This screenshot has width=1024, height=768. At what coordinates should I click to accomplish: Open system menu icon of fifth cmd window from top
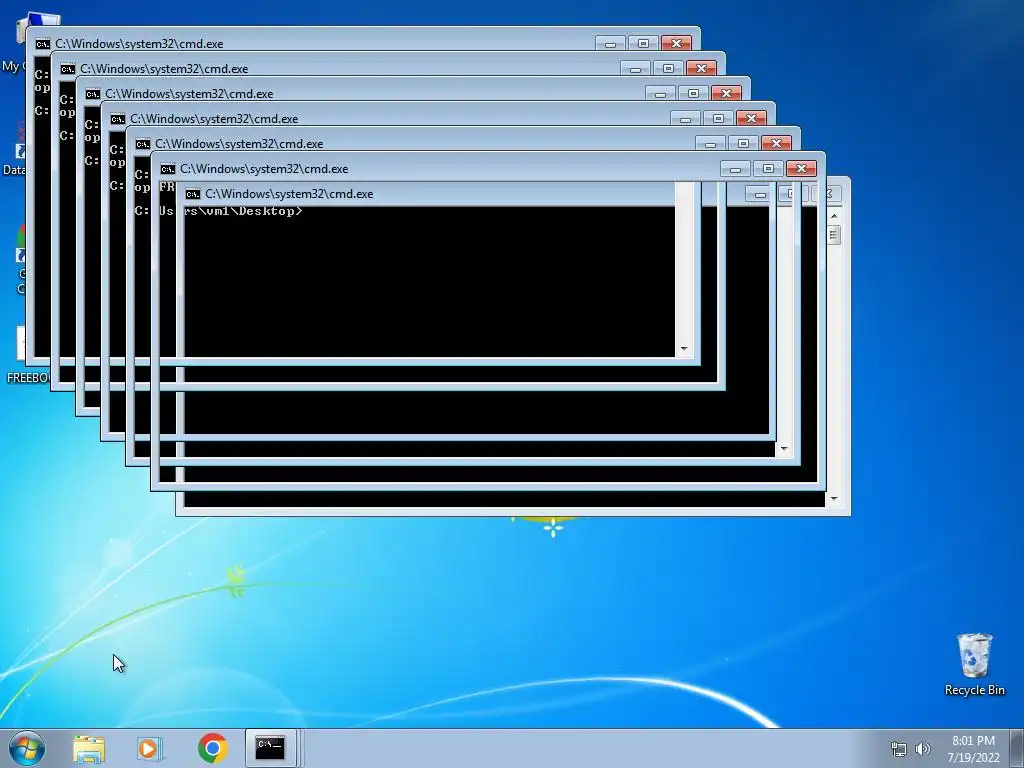tap(143, 144)
